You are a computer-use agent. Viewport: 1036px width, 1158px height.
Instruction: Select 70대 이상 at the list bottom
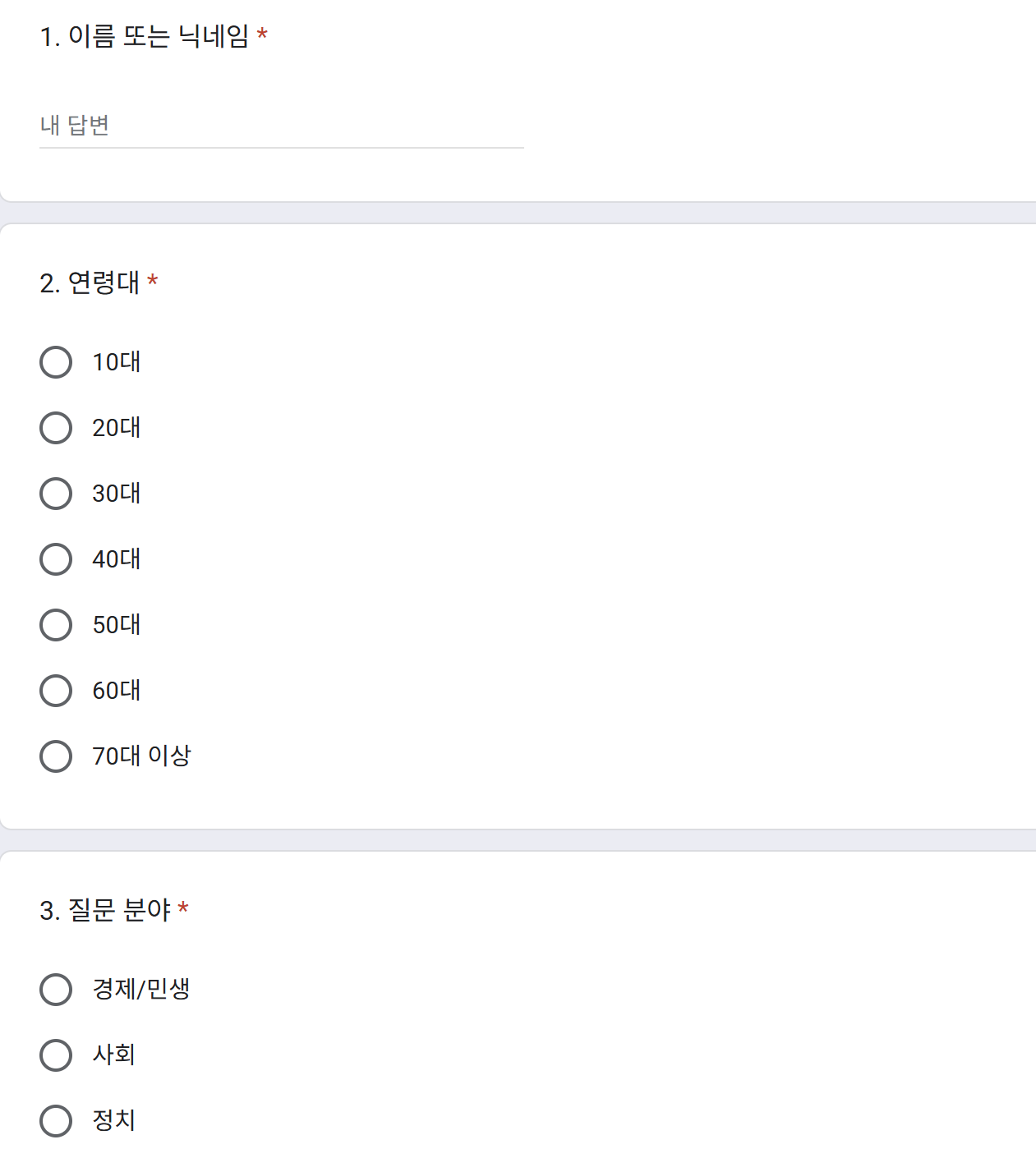coord(56,756)
